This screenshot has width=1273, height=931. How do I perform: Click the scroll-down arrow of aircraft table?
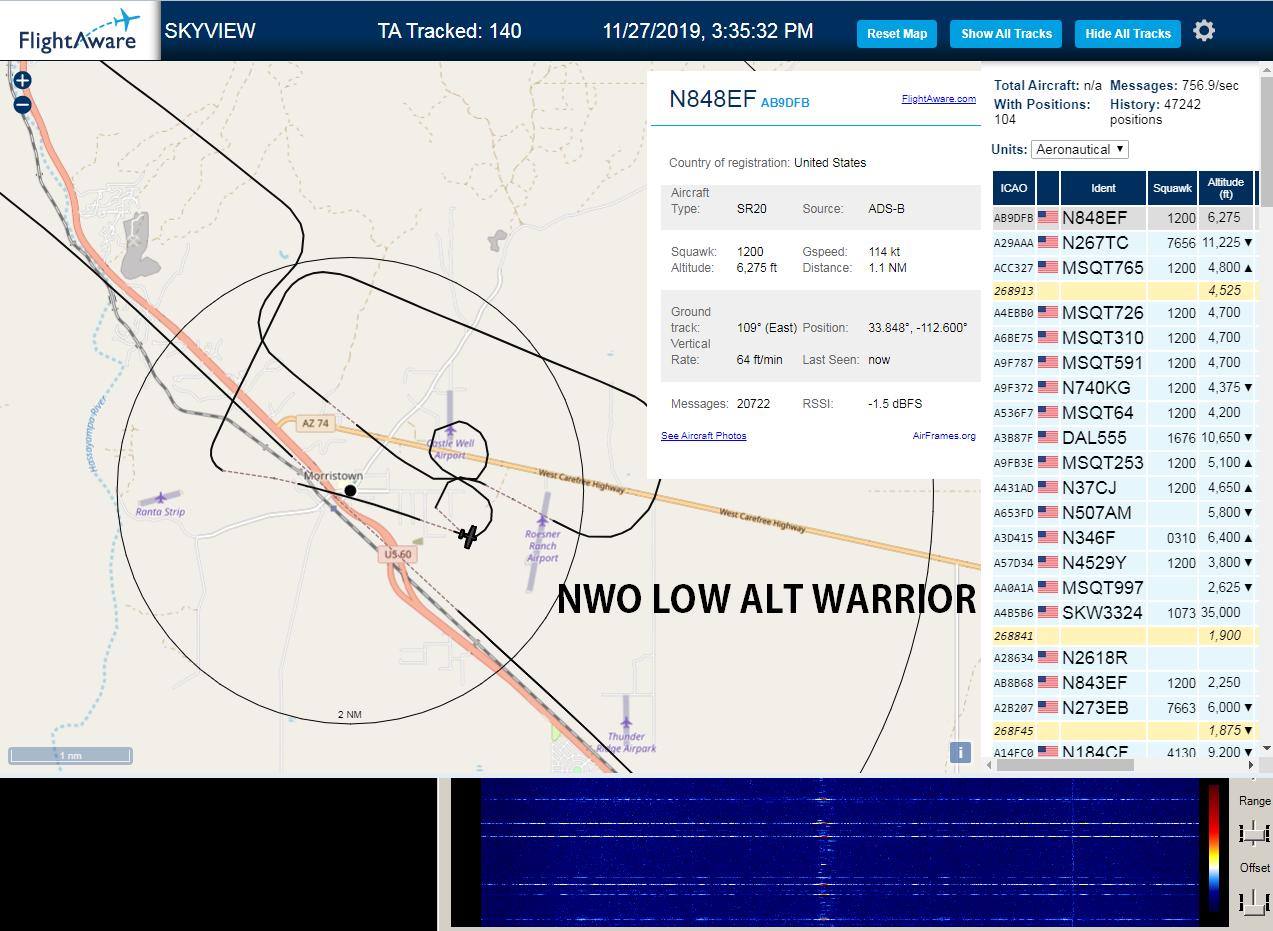pyautogui.click(x=1265, y=748)
